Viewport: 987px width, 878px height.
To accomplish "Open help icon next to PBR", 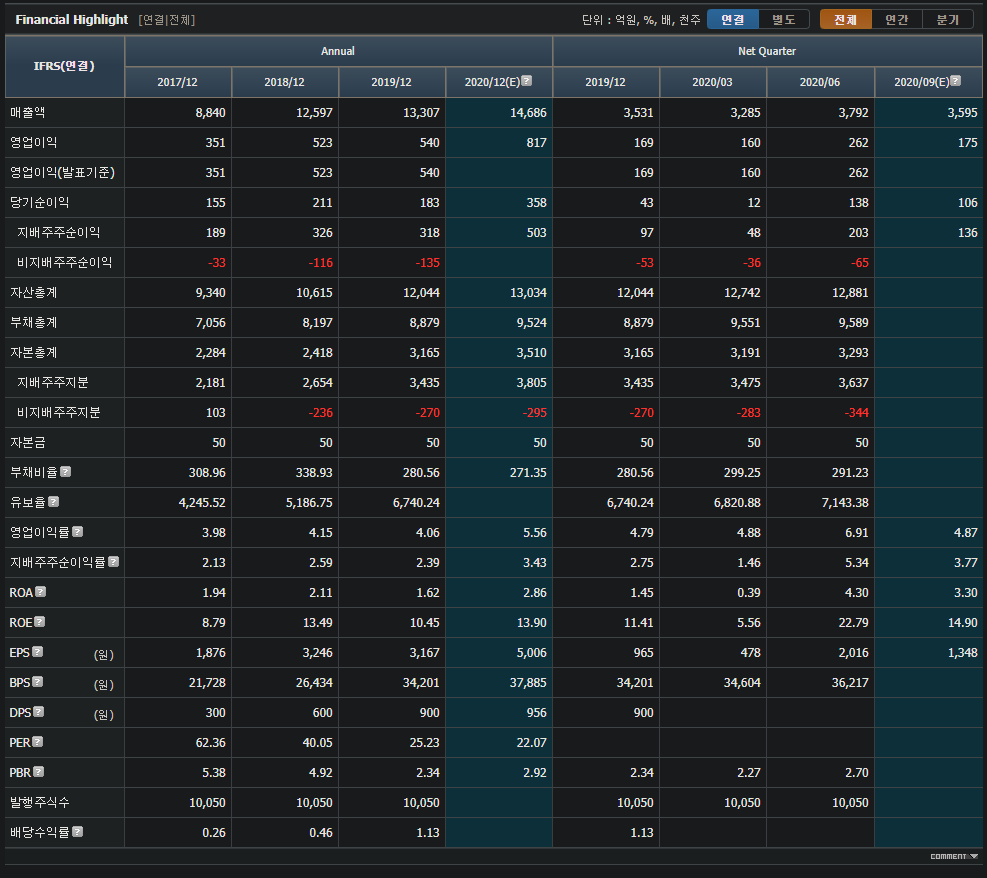I will [x=38, y=772].
